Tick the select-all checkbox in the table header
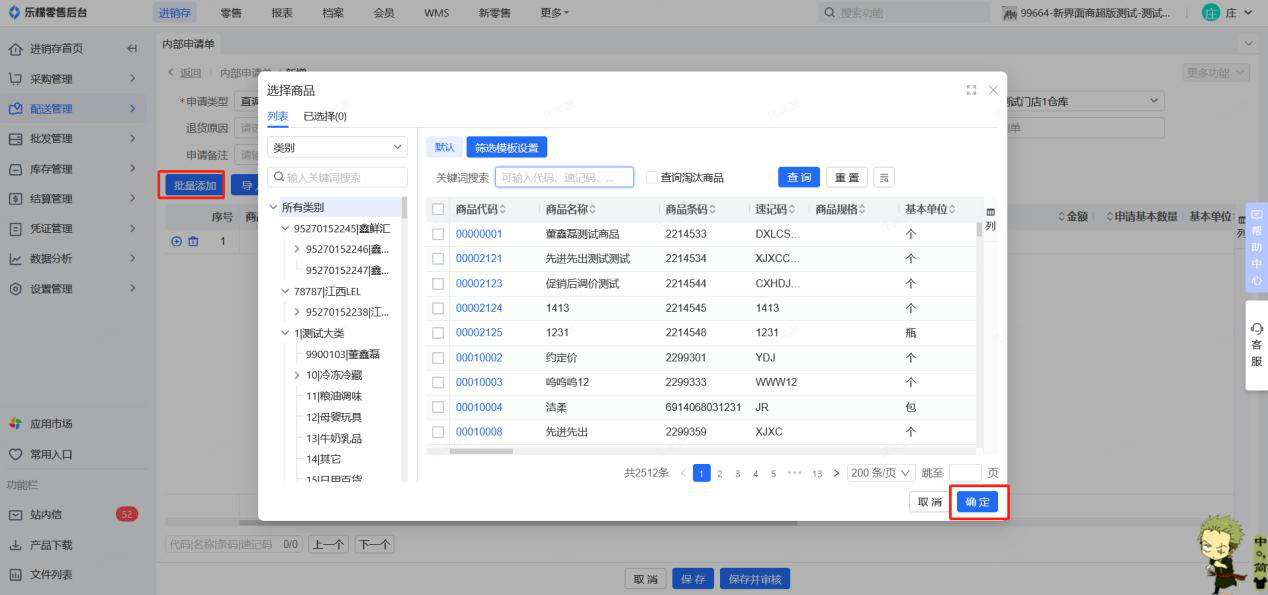The image size is (1268, 595). (x=438, y=209)
